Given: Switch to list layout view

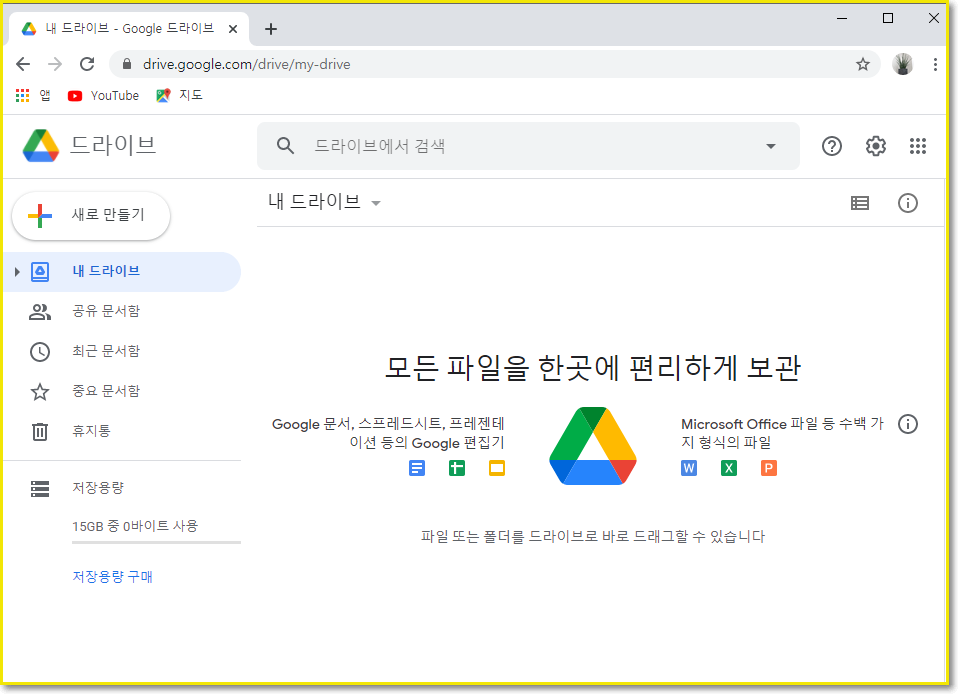Looking at the screenshot, I should 860,203.
